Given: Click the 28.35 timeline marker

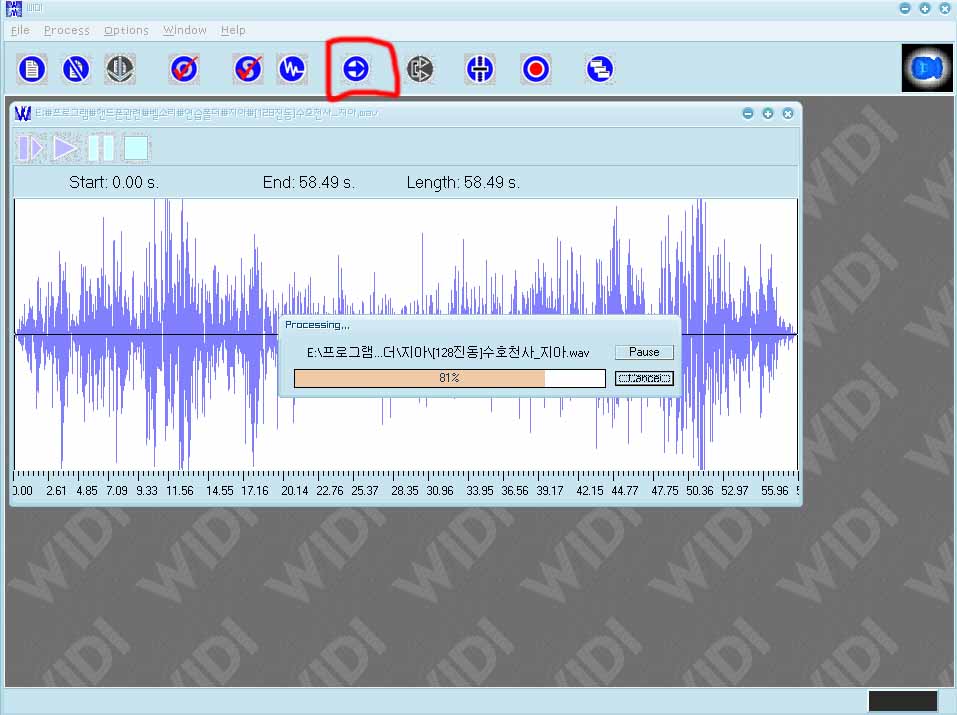Looking at the screenshot, I should tap(405, 490).
